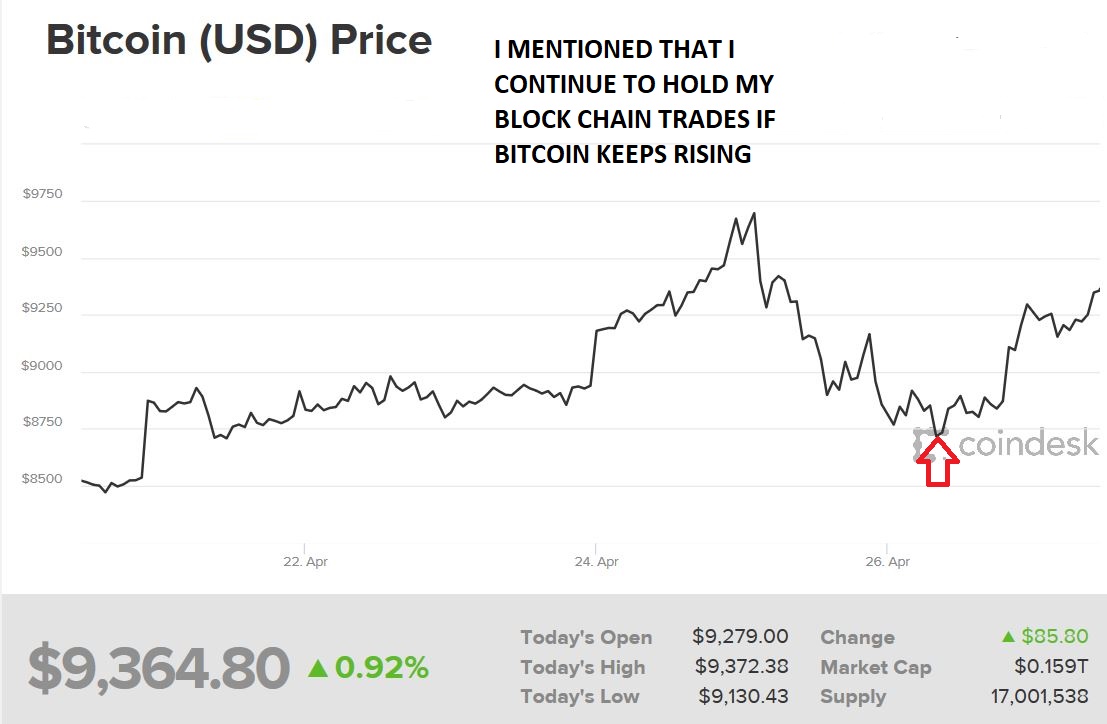Click the current price $9,364.80

click(158, 668)
